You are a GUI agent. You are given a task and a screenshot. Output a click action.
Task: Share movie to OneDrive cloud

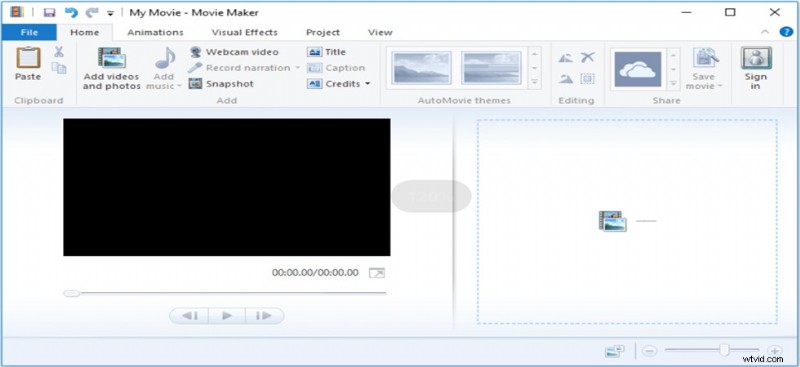[x=638, y=69]
